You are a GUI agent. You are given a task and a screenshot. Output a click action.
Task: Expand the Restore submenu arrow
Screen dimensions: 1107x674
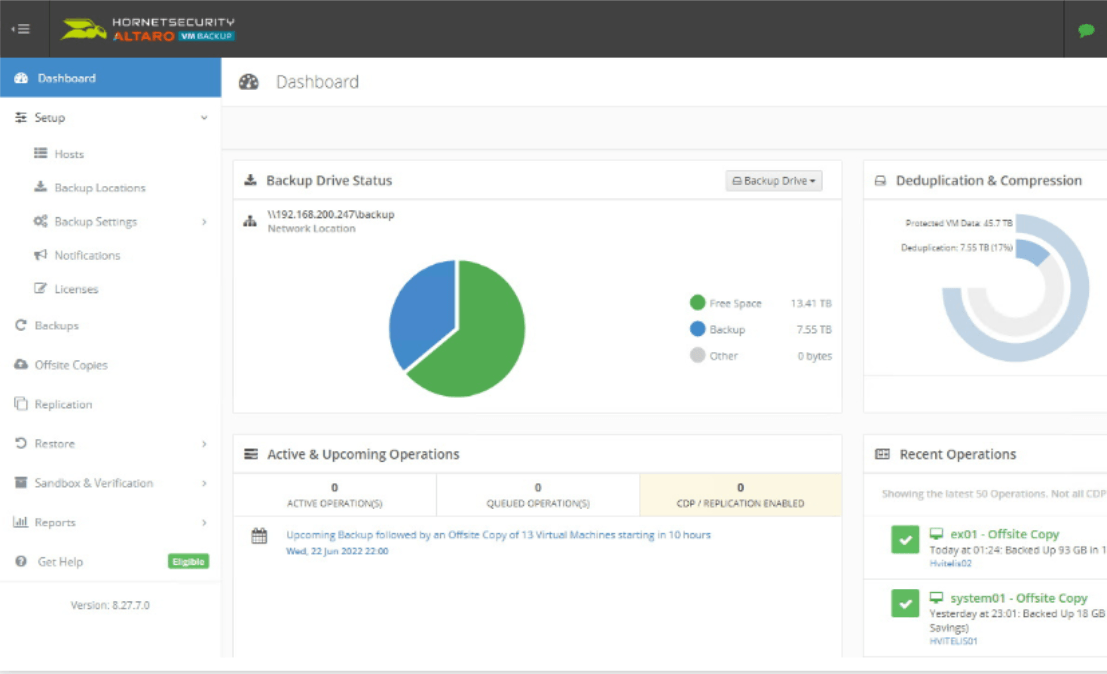coord(204,444)
